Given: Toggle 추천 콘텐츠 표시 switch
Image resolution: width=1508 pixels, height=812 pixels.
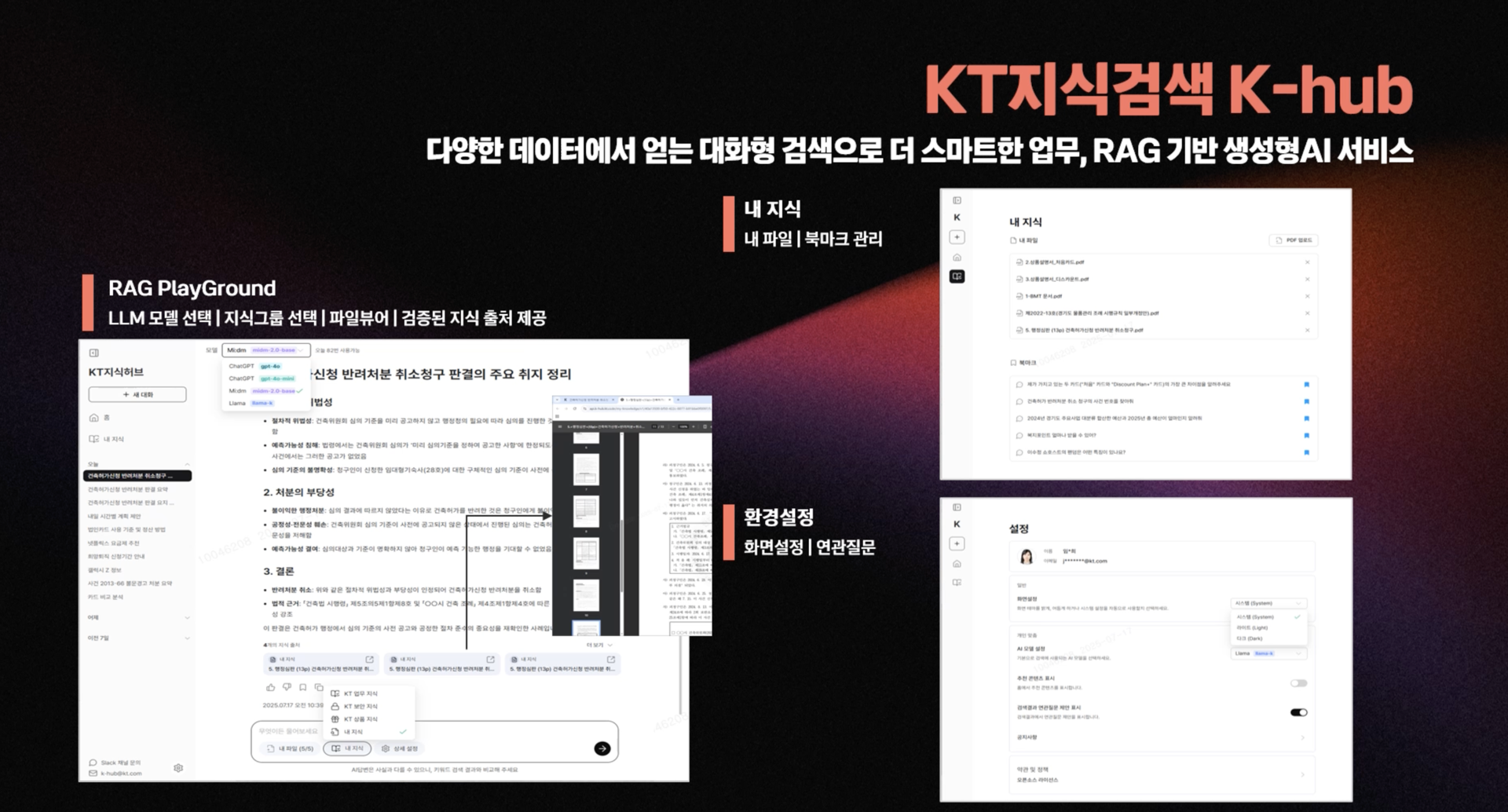Looking at the screenshot, I should 1298,683.
